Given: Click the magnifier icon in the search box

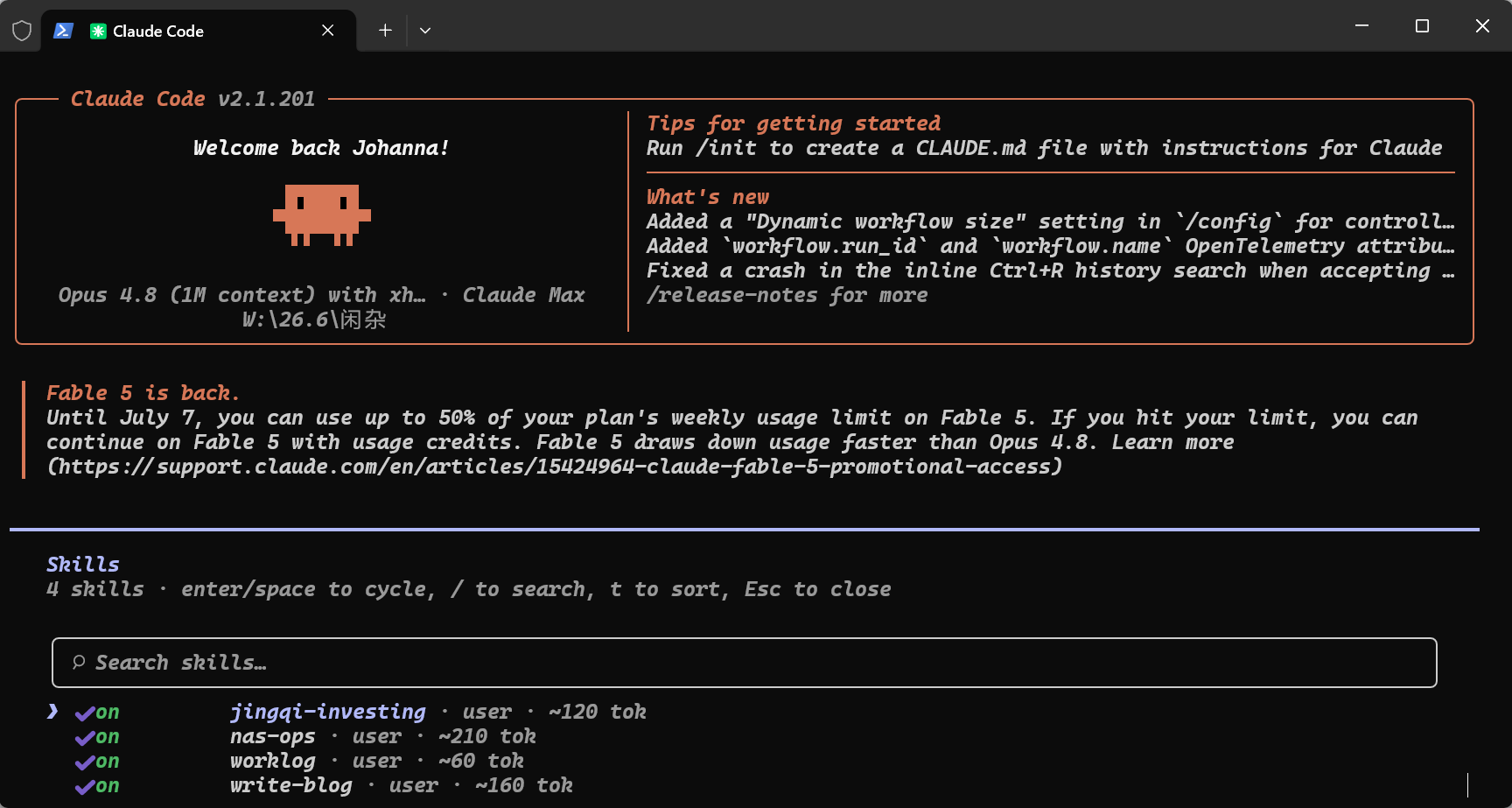Looking at the screenshot, I should (79, 663).
